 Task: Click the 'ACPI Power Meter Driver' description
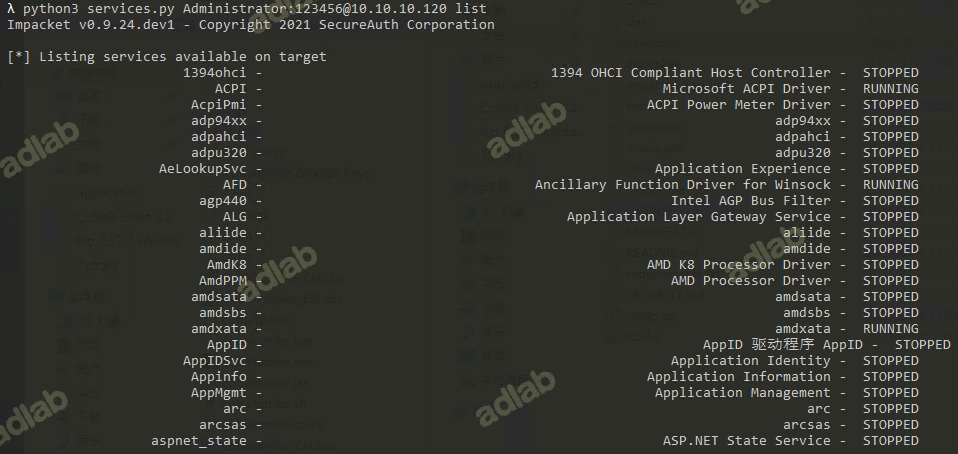[738, 104]
